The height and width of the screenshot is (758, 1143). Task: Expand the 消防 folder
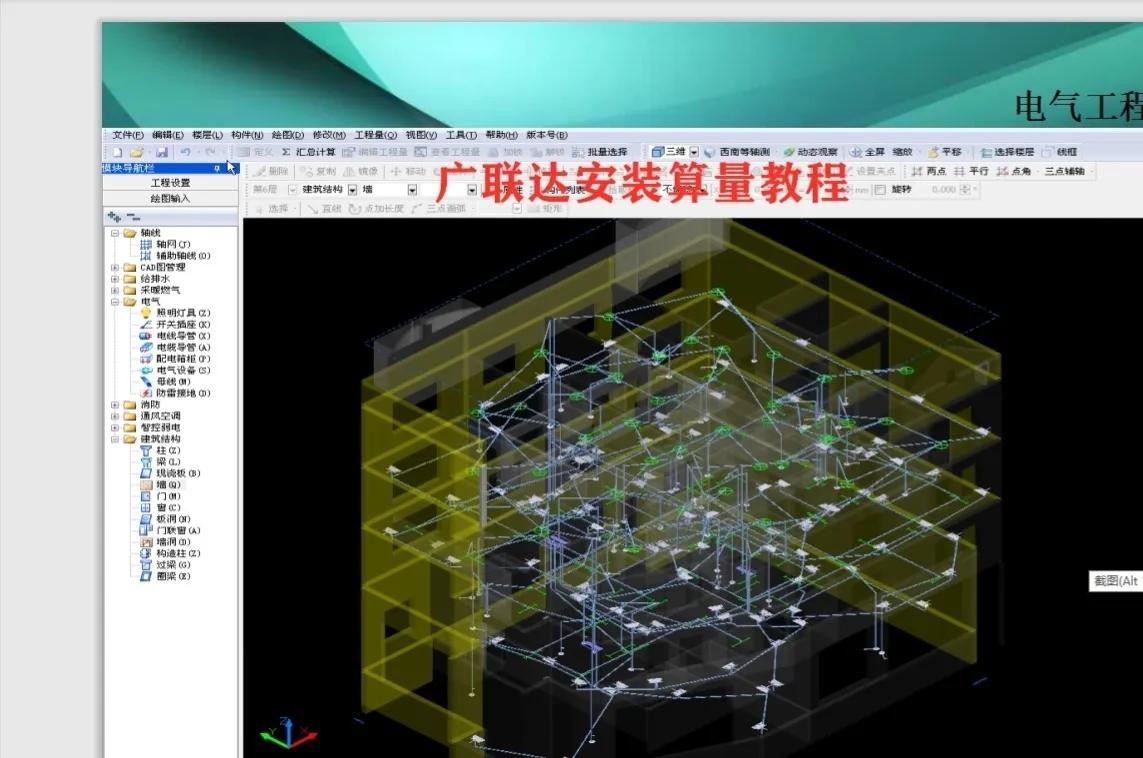coord(114,405)
